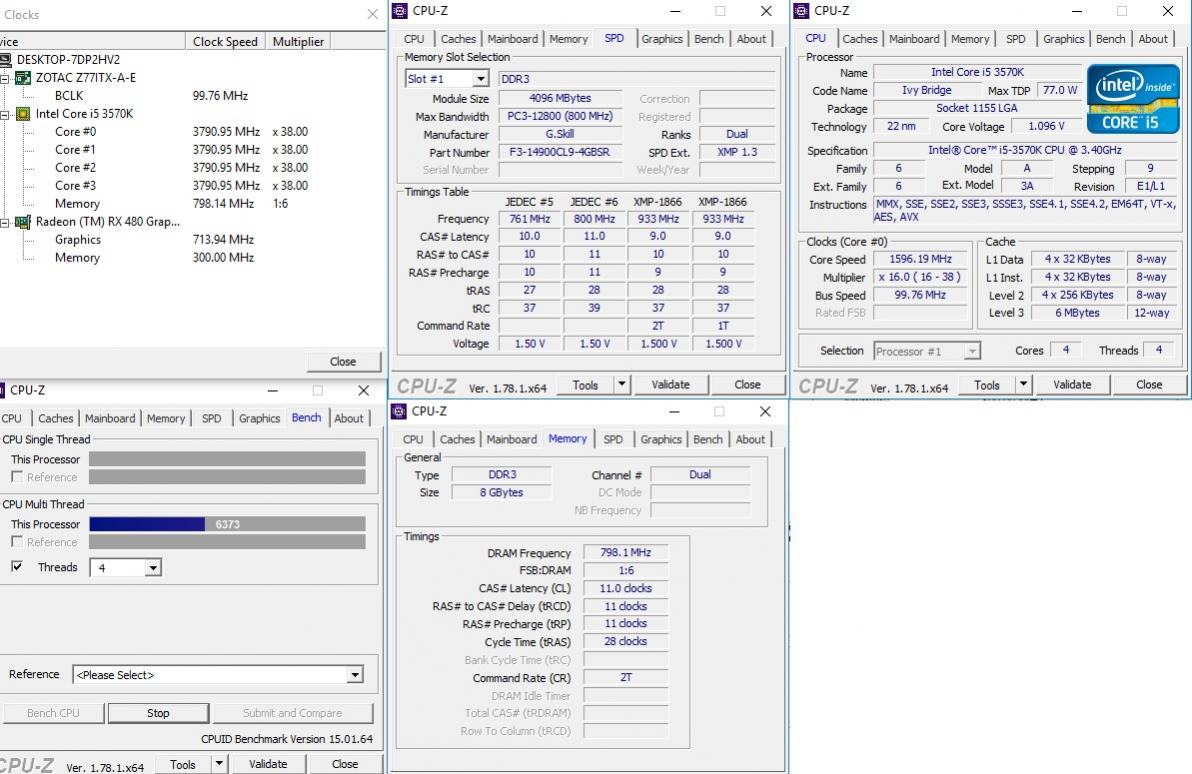Click the CPU-Z app icon in the SPD window title bar

coord(400,11)
